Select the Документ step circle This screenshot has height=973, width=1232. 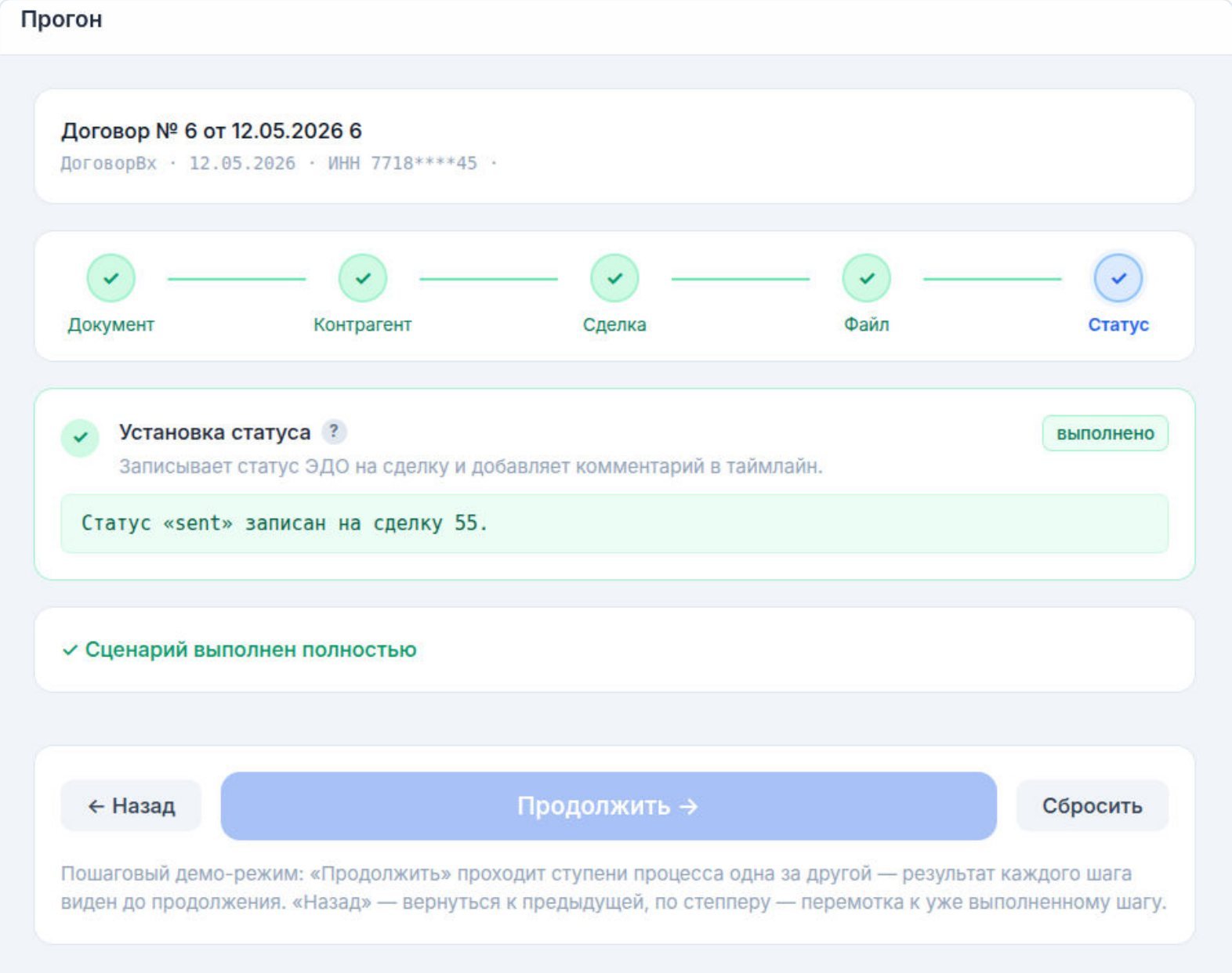pos(111,278)
